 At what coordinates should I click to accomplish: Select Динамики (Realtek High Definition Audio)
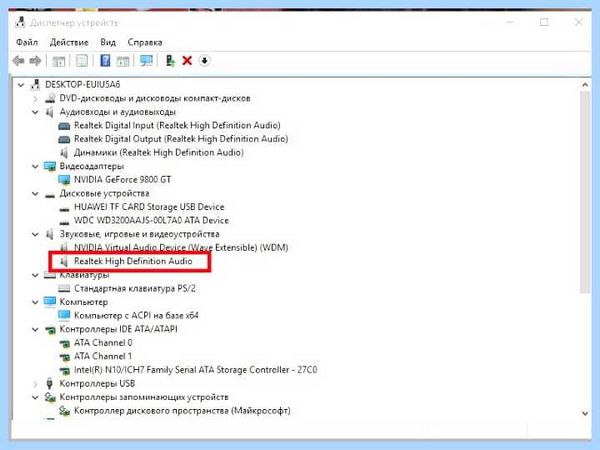point(159,152)
